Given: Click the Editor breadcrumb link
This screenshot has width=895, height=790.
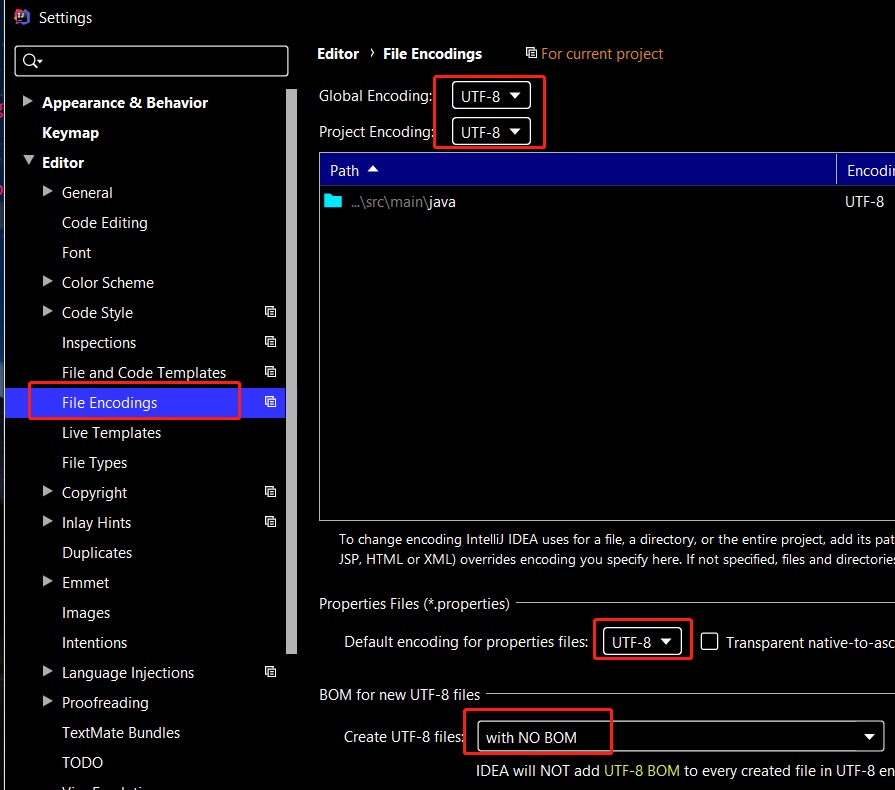Looking at the screenshot, I should click(x=337, y=54).
